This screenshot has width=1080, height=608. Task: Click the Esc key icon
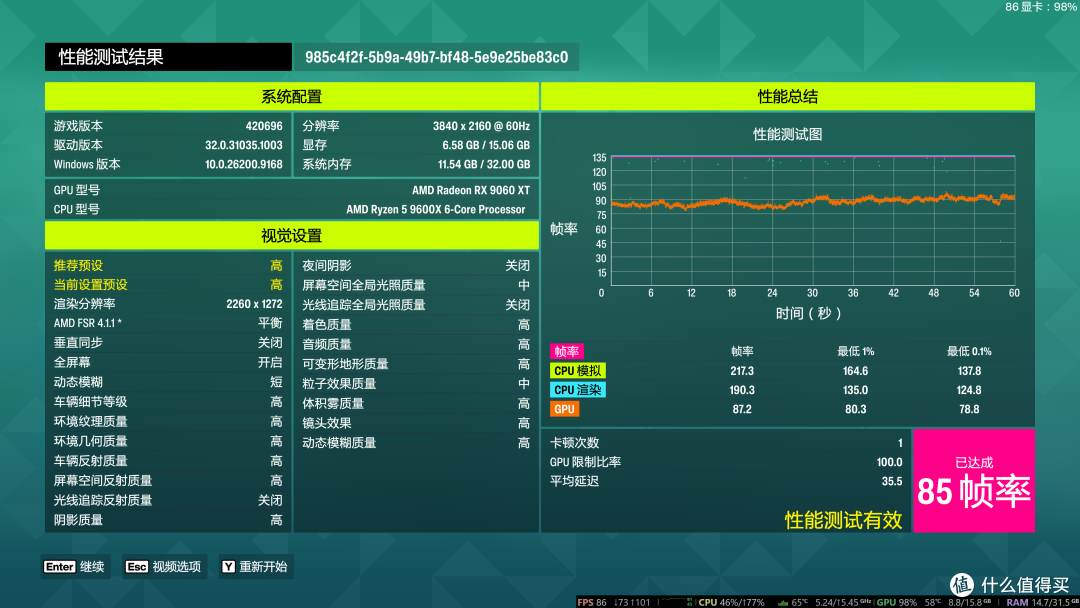[x=136, y=567]
